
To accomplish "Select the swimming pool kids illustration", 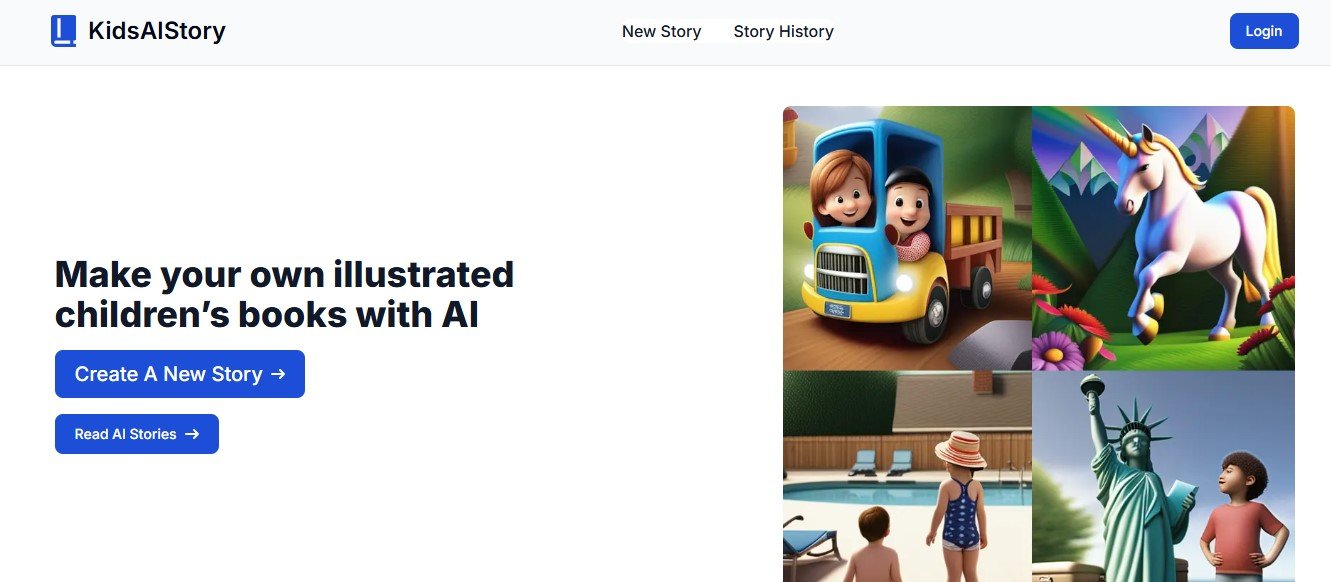I will click(907, 476).
